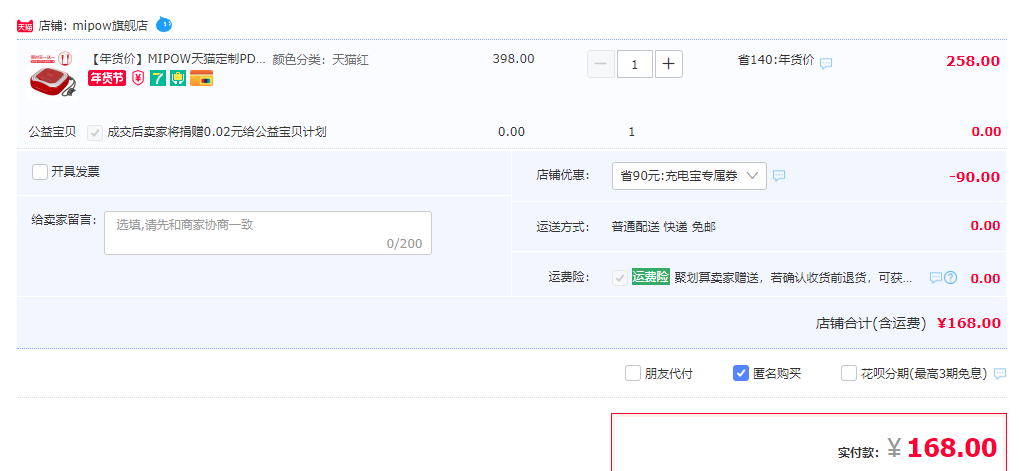Image resolution: width=1020 pixels, height=471 pixels.
Task: Increase quantity with the plus button
Action: click(x=669, y=64)
